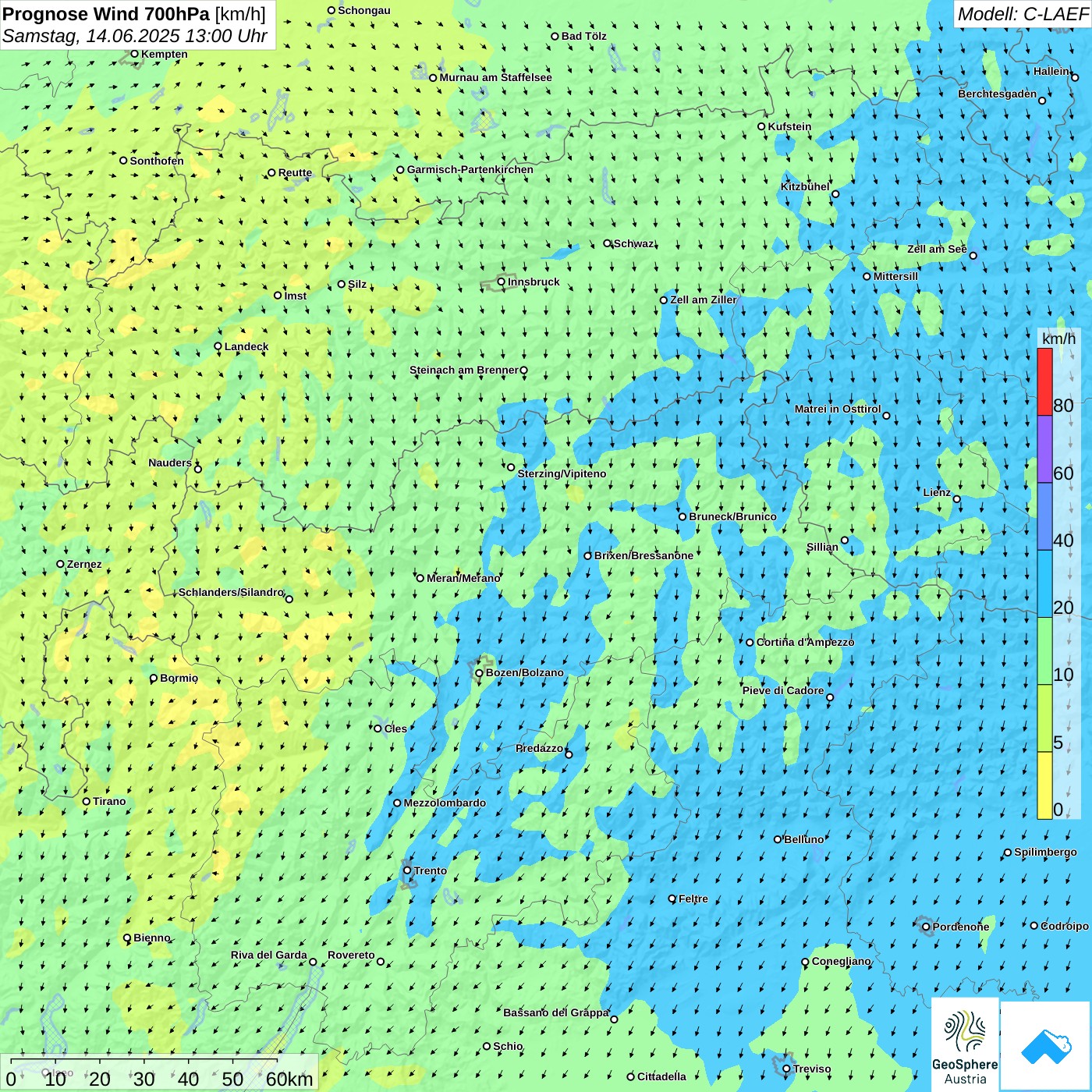1092x1092 pixels.
Task: Click the 'Zell am Ziller' label
Action: [704, 300]
